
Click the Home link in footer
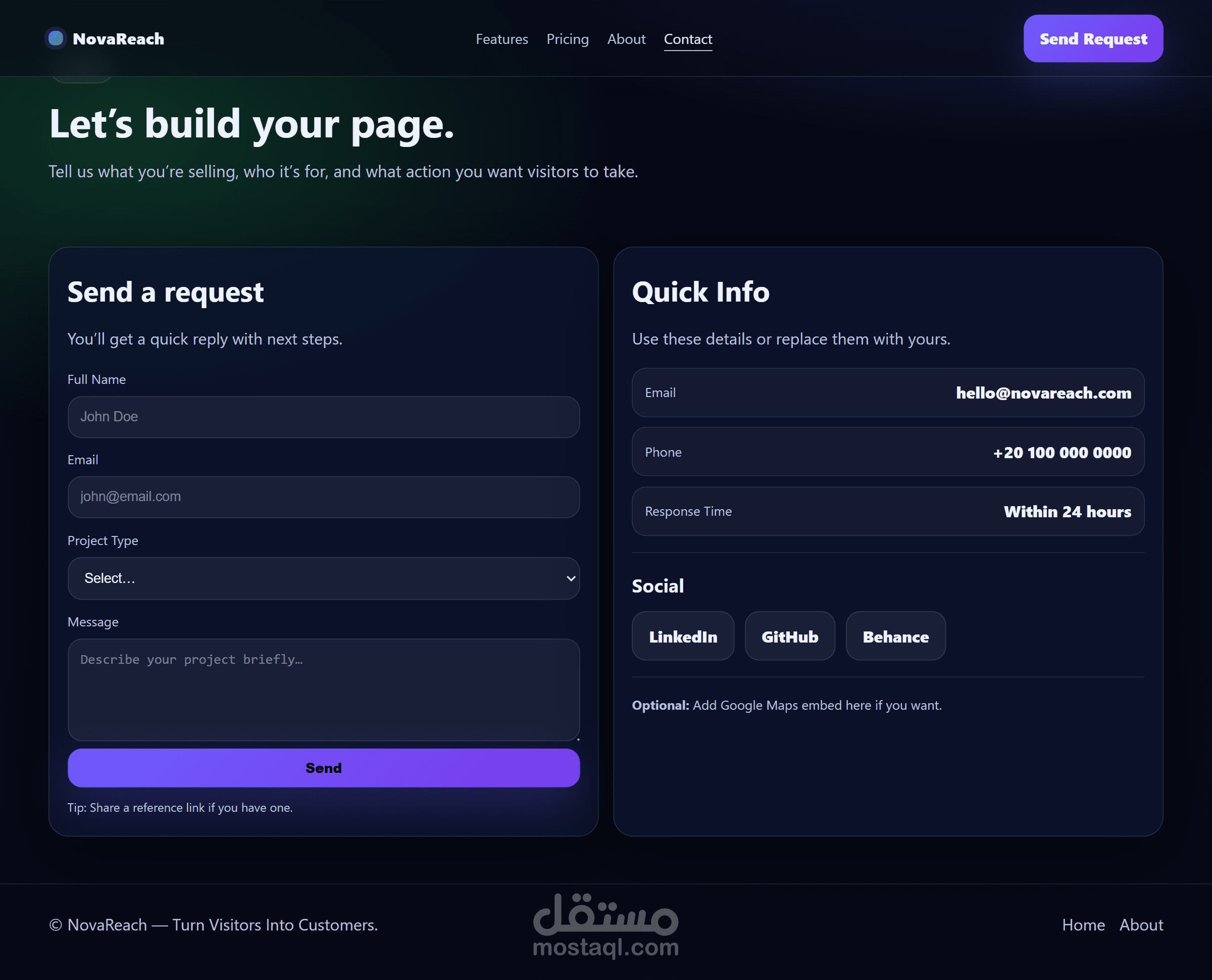click(1083, 924)
